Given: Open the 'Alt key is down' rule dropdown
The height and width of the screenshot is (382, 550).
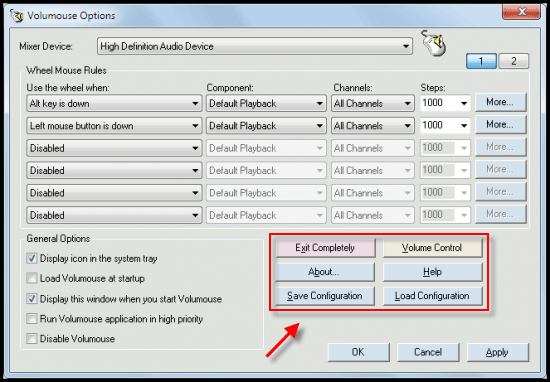Looking at the screenshot, I should (114, 103).
